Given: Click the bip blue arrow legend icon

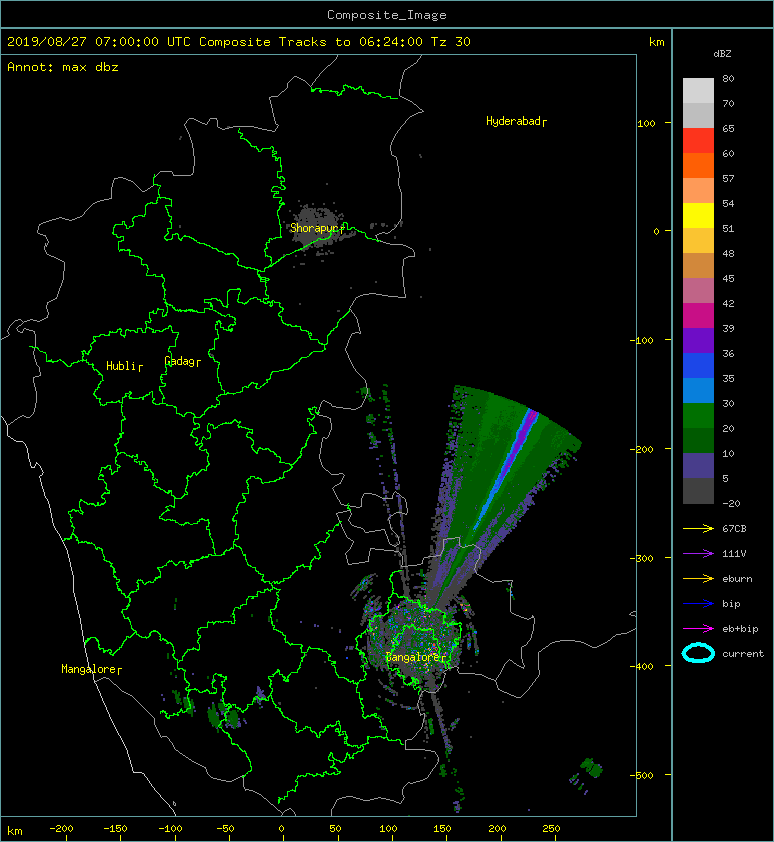Looking at the screenshot, I should (698, 604).
